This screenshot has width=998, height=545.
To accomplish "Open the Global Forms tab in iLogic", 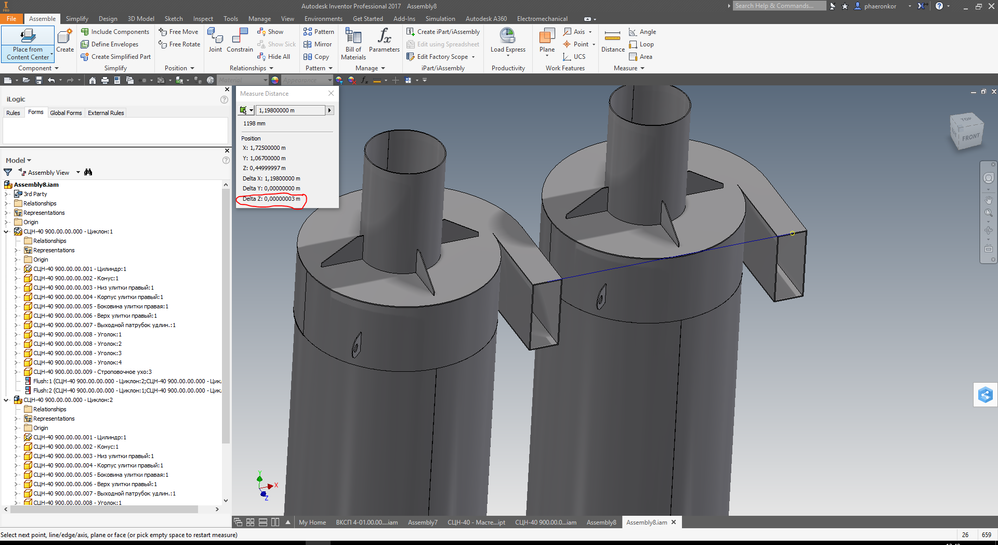I will coord(66,113).
